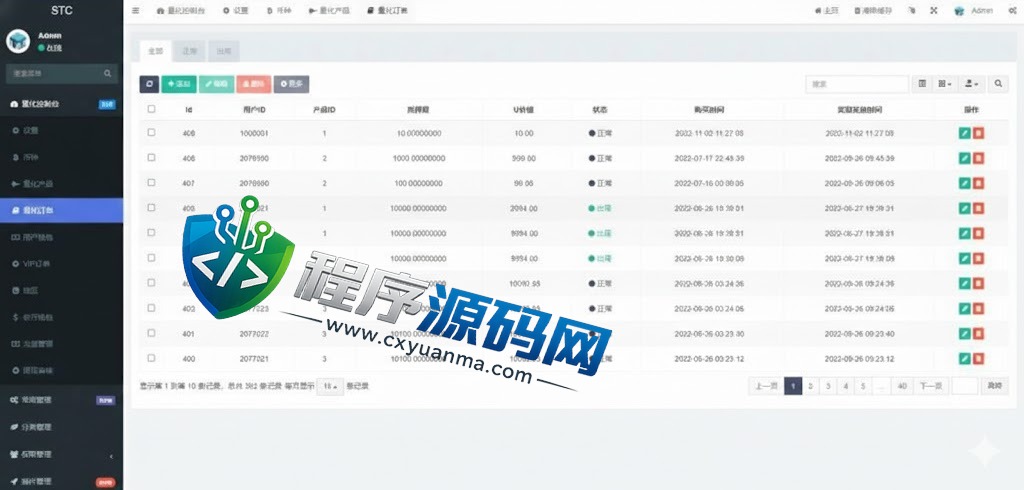
Task: Go to page 40 in pagination
Action: pos(902,386)
